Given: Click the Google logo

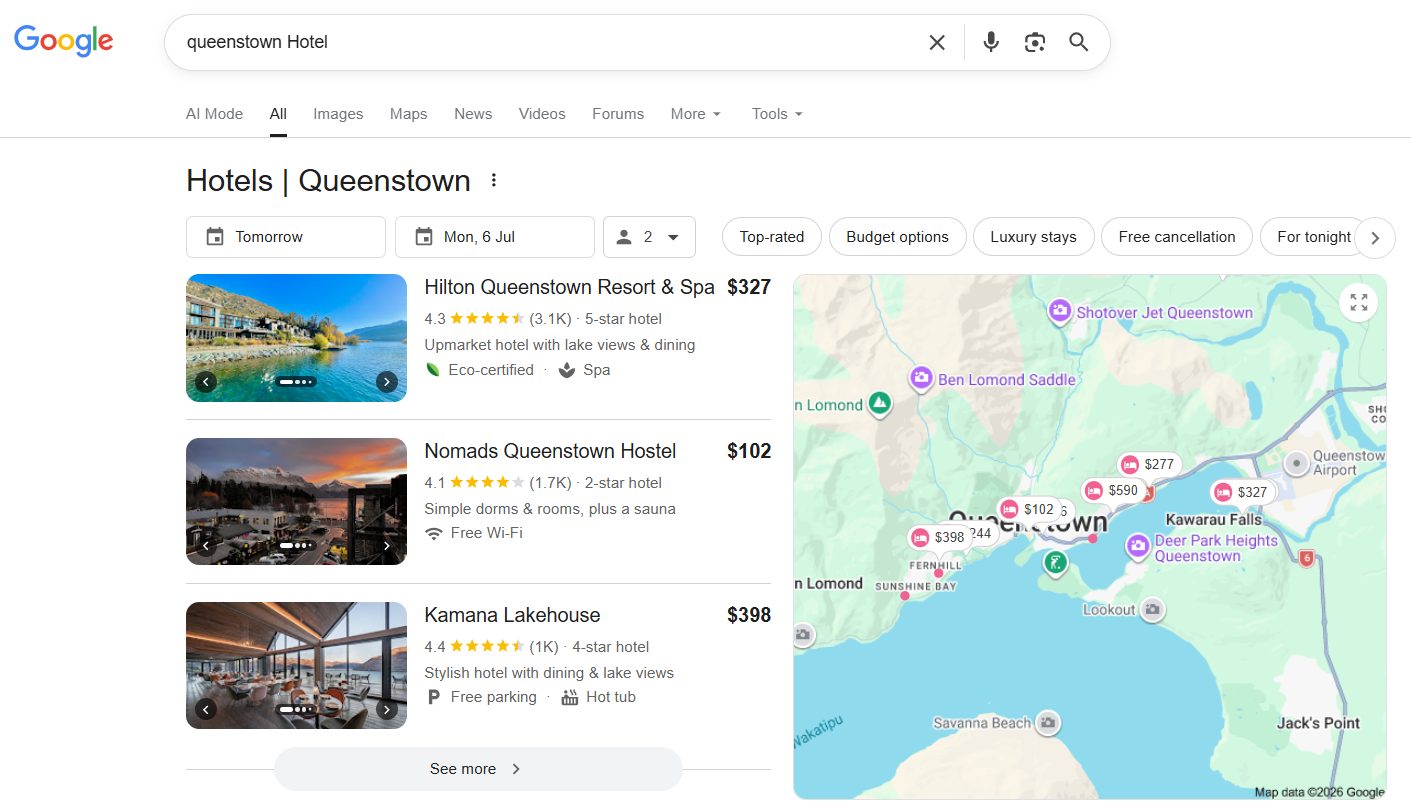Looking at the screenshot, I should 63,41.
